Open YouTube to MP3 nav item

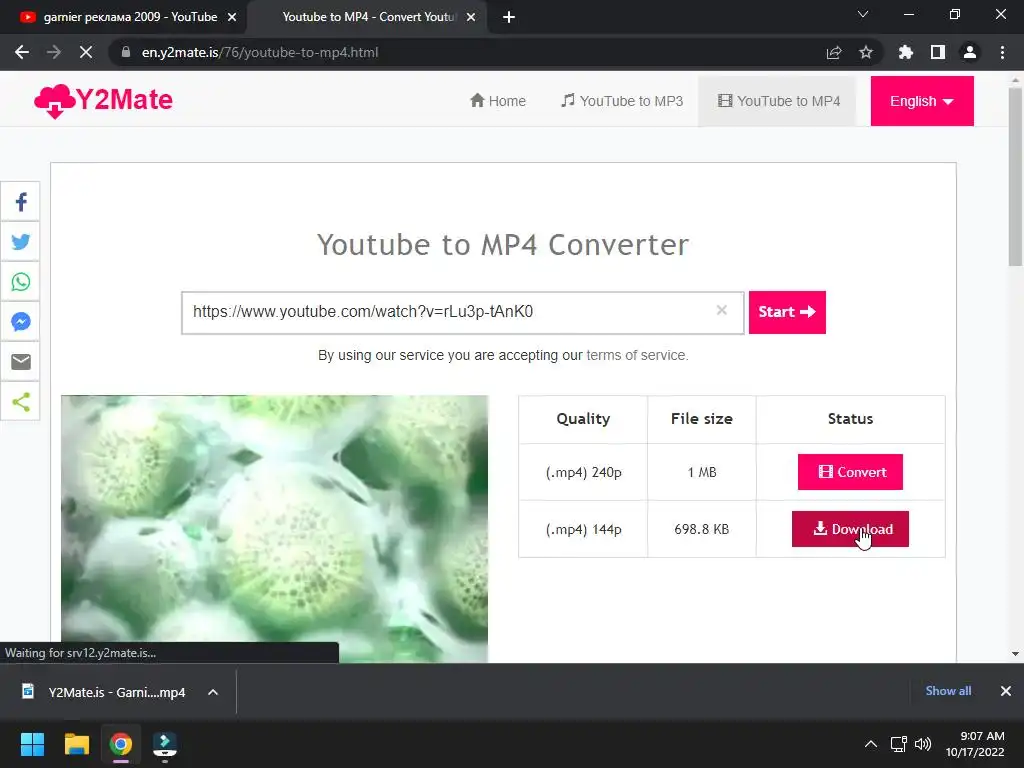click(x=622, y=101)
